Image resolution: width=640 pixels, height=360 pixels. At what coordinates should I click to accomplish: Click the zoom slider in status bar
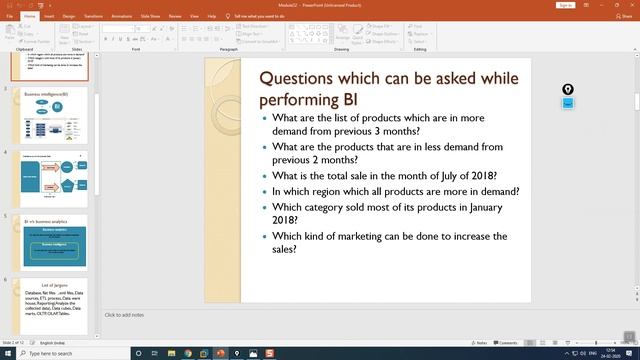(596, 343)
